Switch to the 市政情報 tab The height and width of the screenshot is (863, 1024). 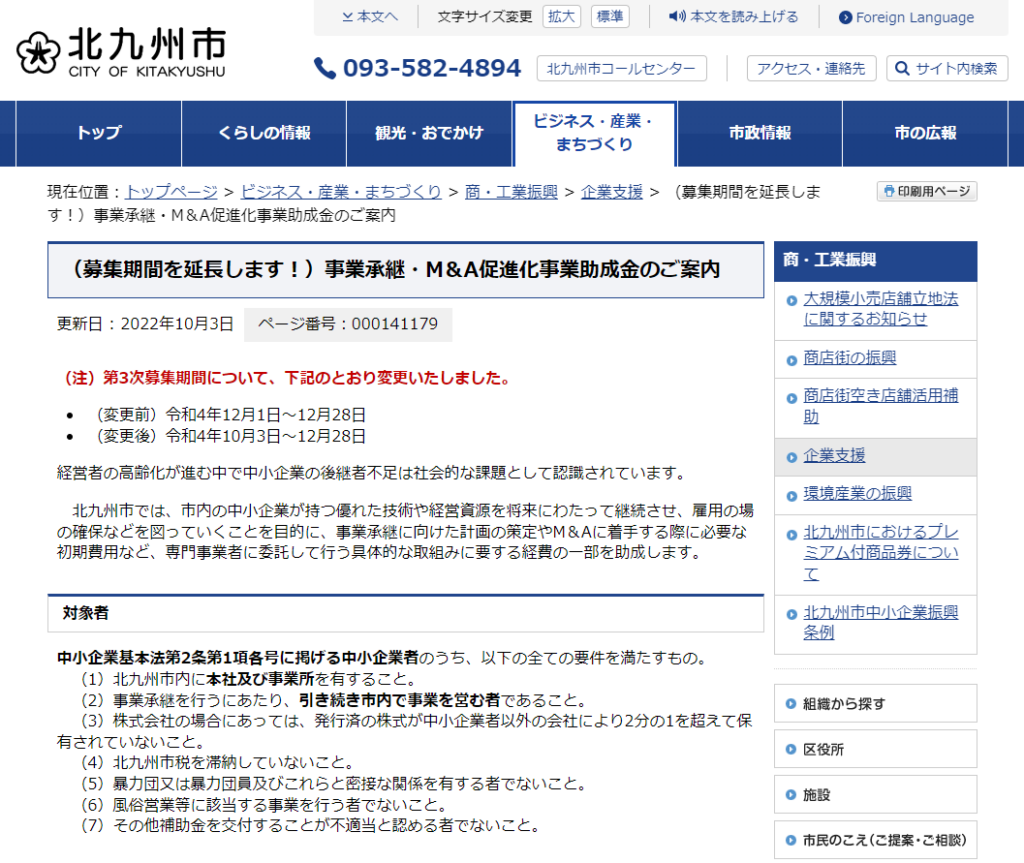tap(759, 133)
